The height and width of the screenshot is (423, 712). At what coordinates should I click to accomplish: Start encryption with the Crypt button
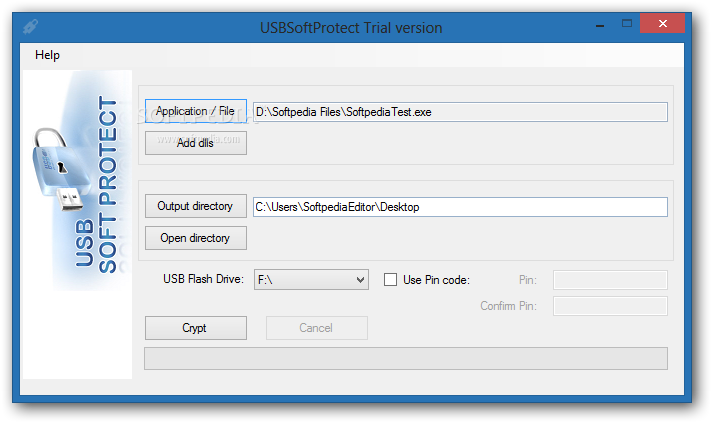pos(195,328)
